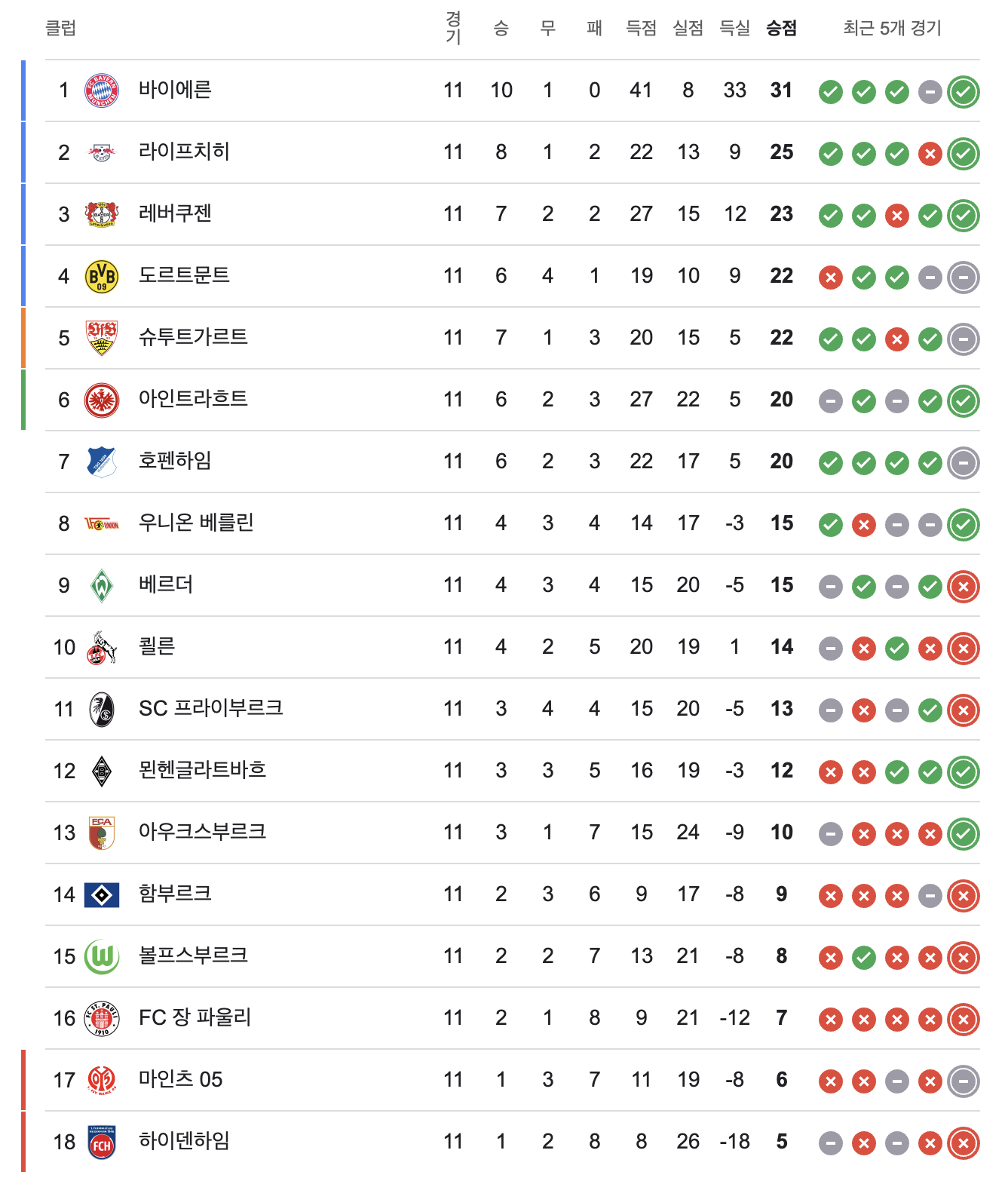Click Bayern's most recent match result icon
Image resolution: width=1008 pixels, height=1187 pixels.
963,92
